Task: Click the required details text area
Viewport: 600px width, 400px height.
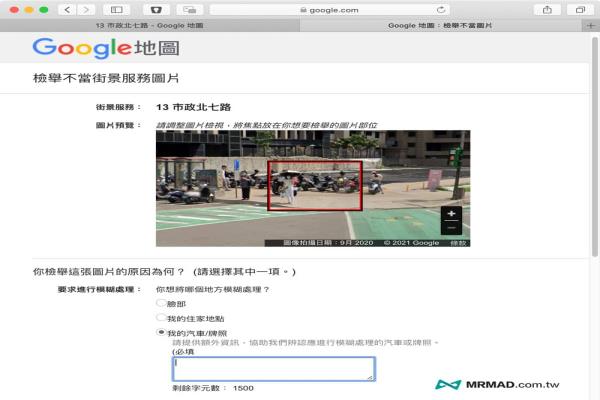Action: coord(274,369)
